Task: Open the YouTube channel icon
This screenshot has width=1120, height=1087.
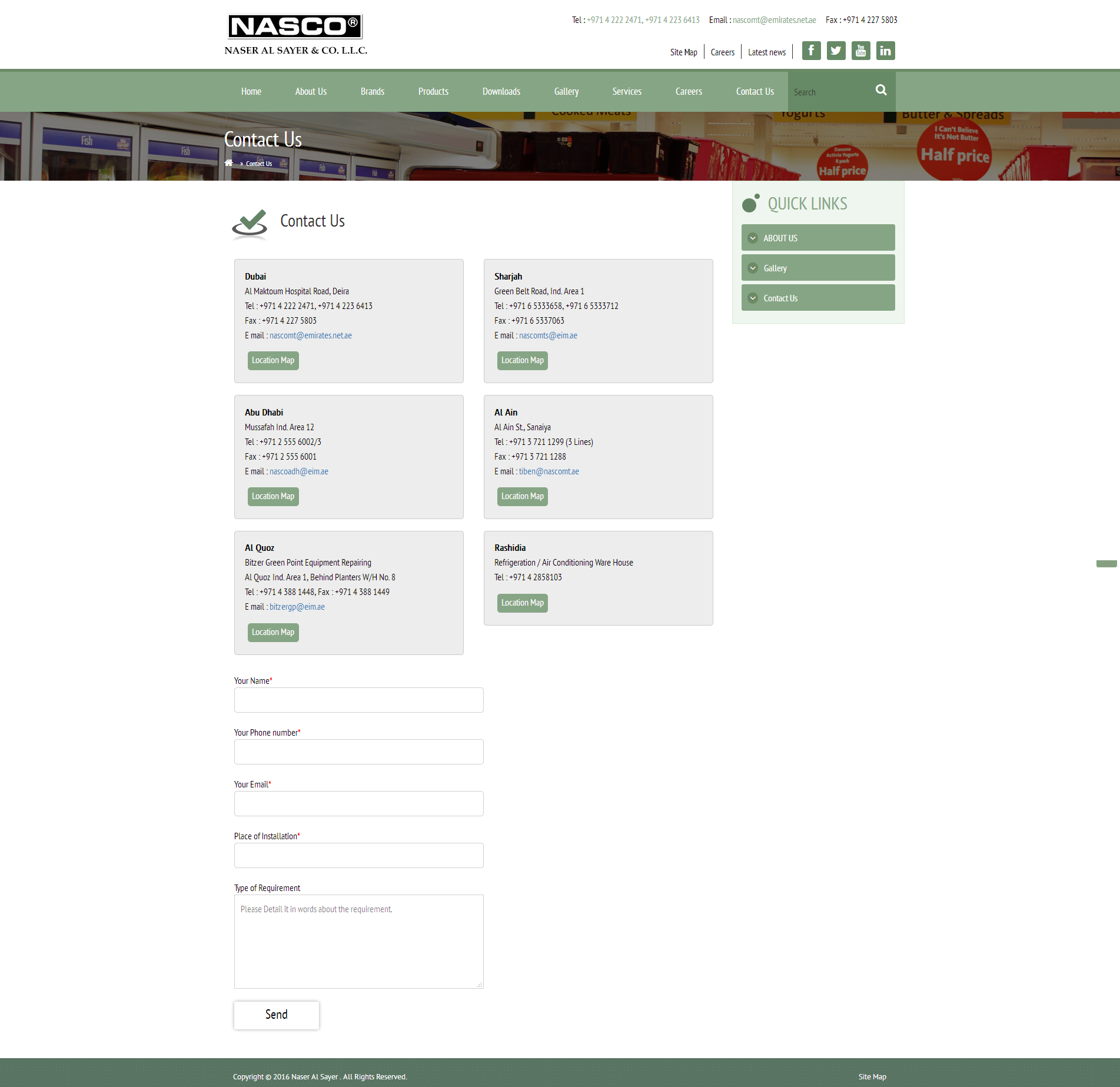Action: point(860,51)
